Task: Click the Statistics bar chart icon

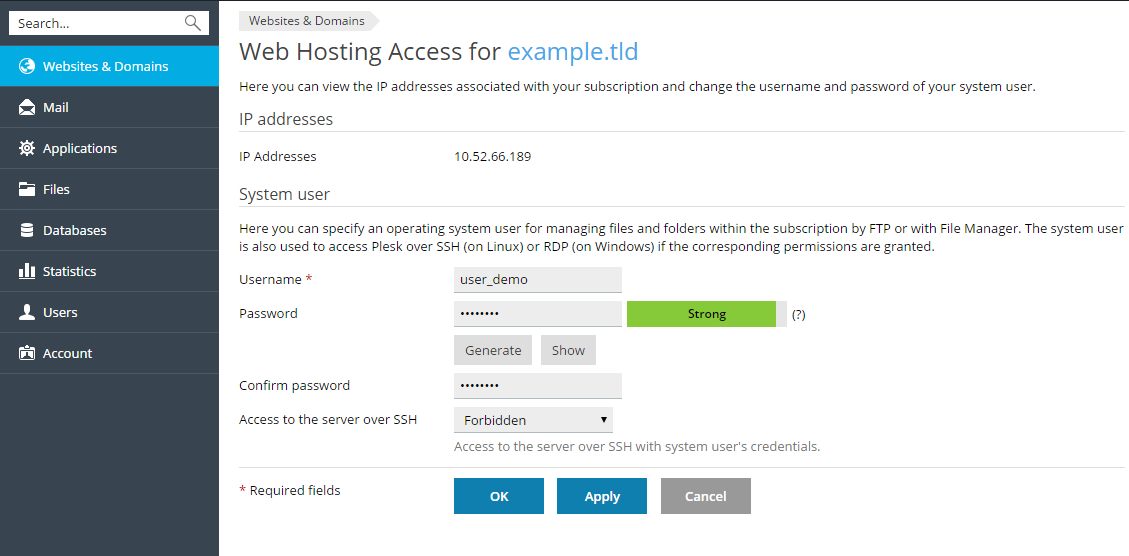Action: [26, 271]
